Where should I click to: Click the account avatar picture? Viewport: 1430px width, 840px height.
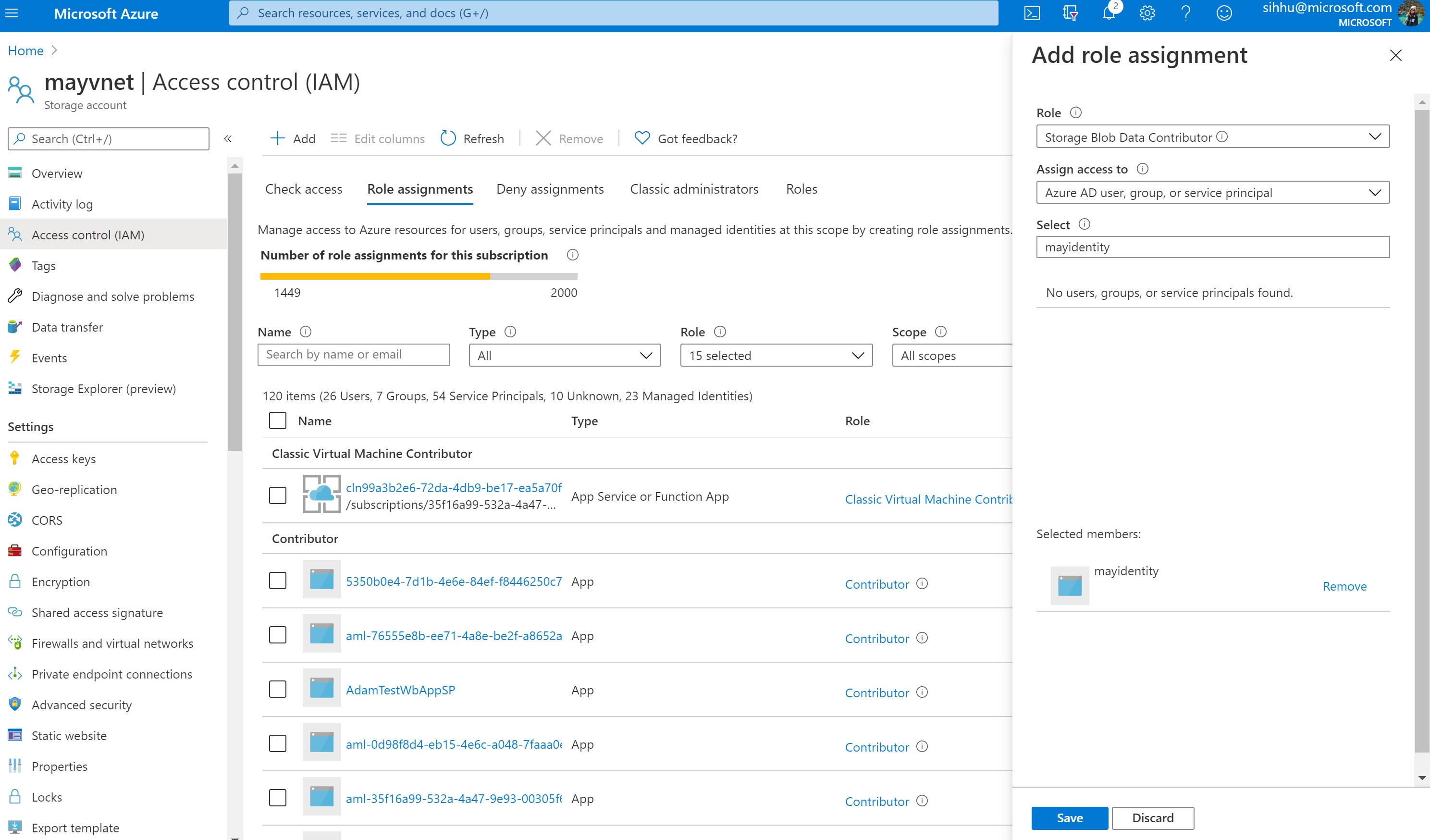1411,13
